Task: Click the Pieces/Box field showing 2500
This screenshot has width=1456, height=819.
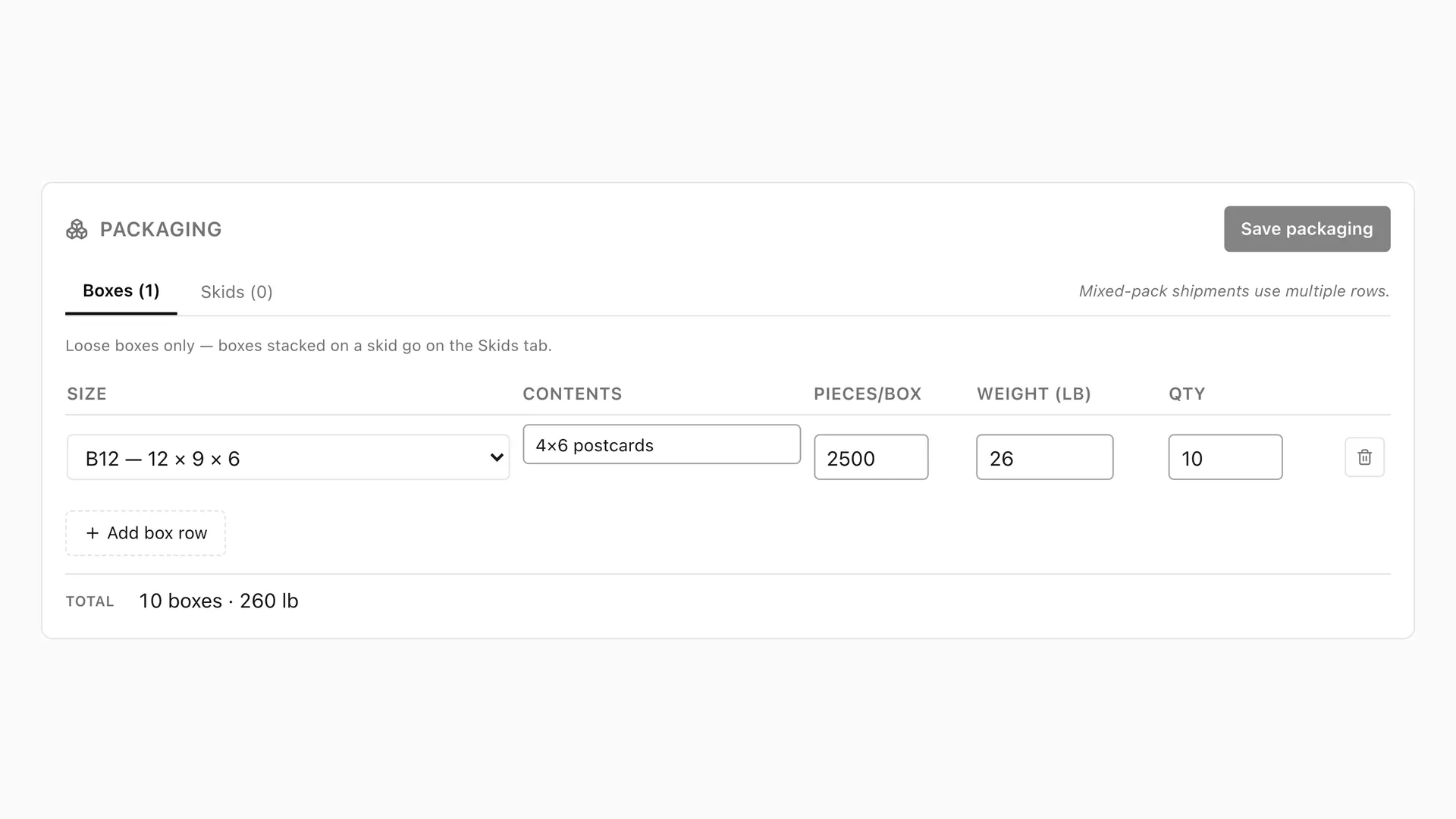Action: pyautogui.click(x=871, y=457)
